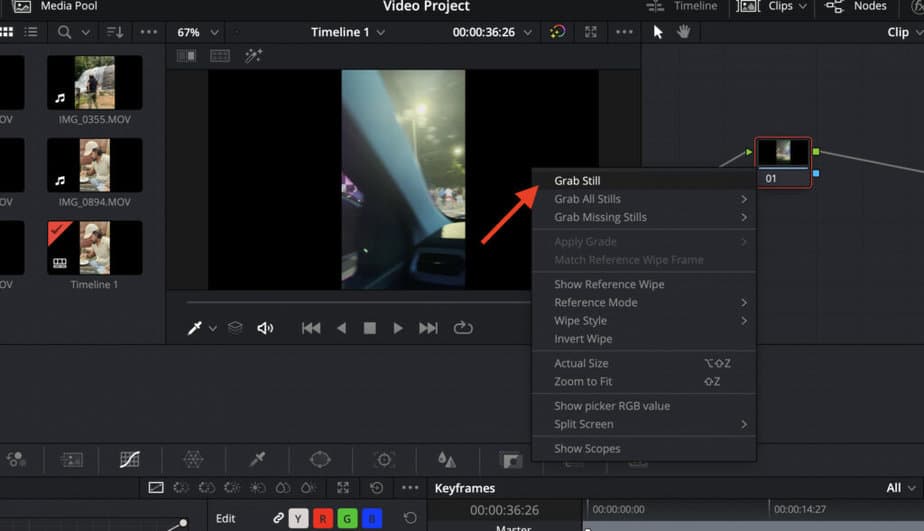This screenshot has width=924, height=531.
Task: Choose Zoom to Fit menu option
Action: pyautogui.click(x=644, y=381)
